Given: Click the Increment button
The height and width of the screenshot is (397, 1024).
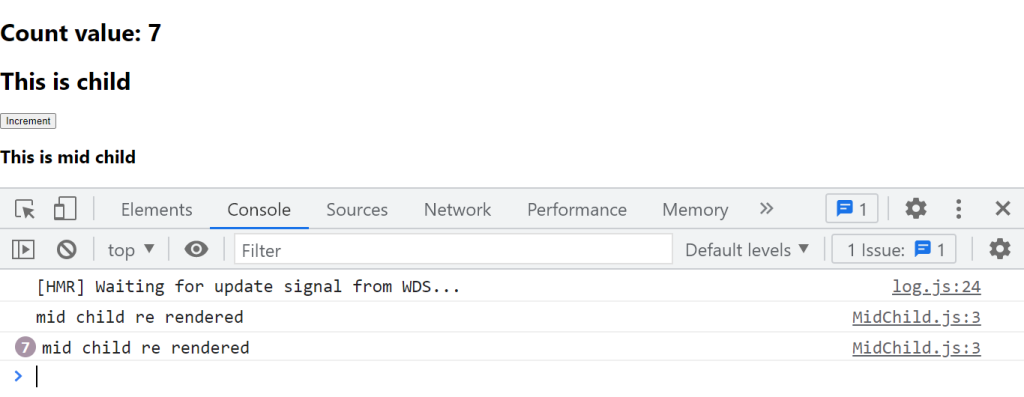Looking at the screenshot, I should click(28, 121).
